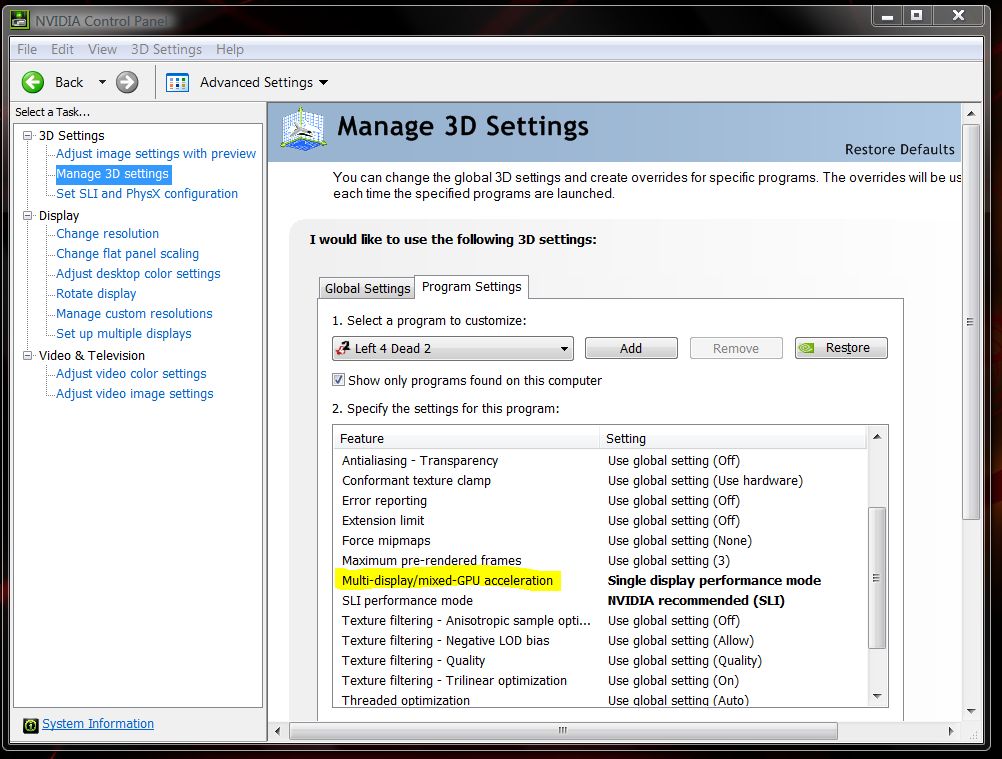Open the Edit menu
The image size is (1002, 759).
click(62, 49)
